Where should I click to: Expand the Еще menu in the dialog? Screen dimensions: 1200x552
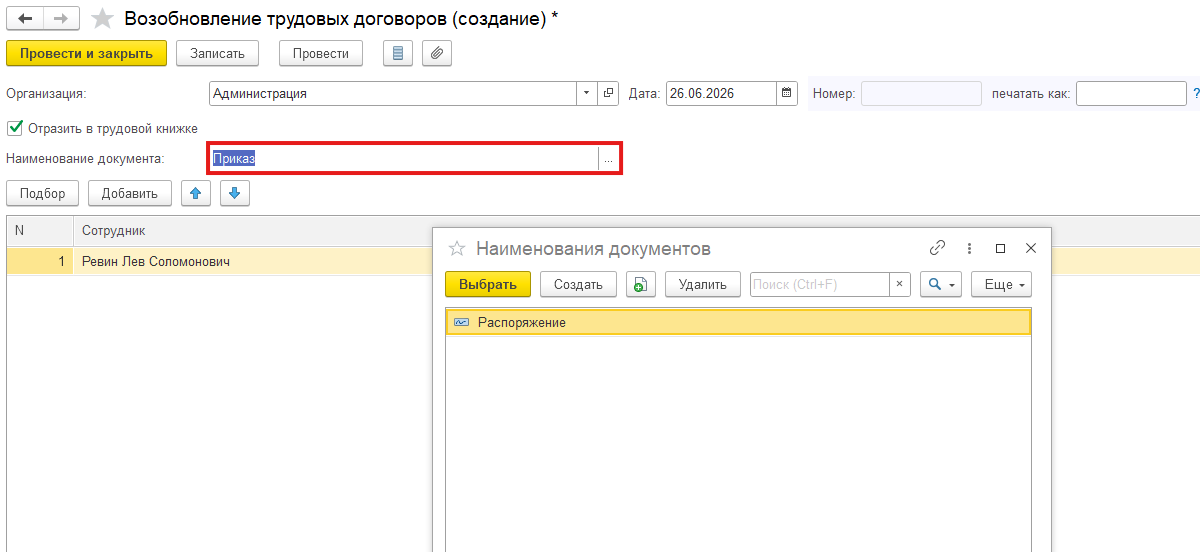(x=1001, y=284)
